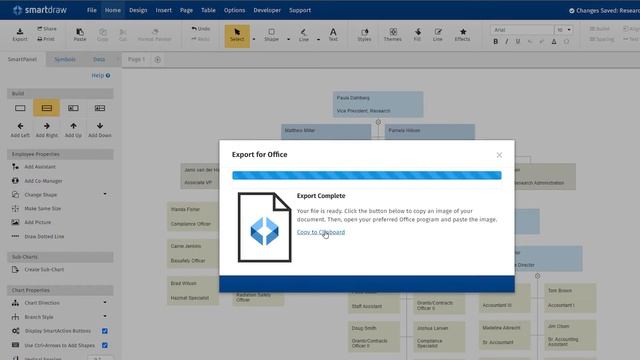
Task: Select the first Build box style
Action: point(20,108)
